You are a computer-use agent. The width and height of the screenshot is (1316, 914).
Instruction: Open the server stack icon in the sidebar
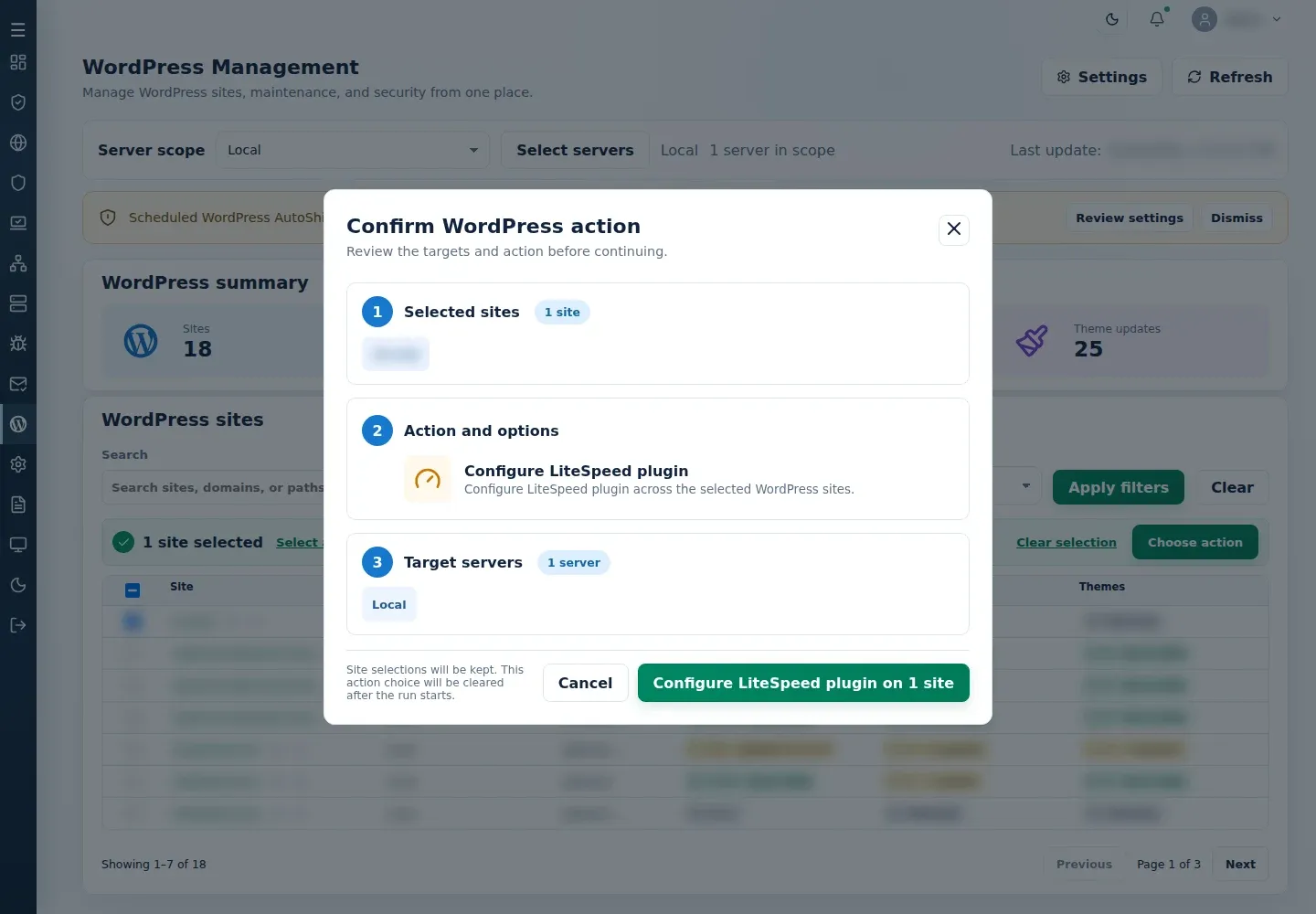tap(18, 303)
